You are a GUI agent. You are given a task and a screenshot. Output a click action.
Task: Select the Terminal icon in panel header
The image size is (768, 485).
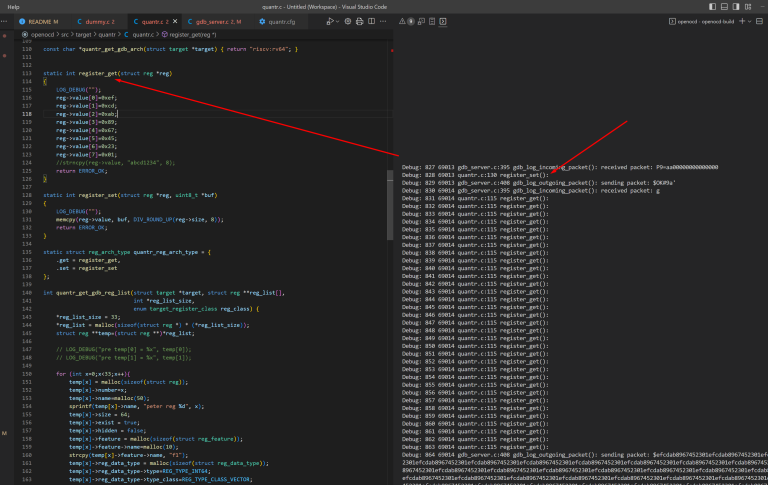pos(443,22)
